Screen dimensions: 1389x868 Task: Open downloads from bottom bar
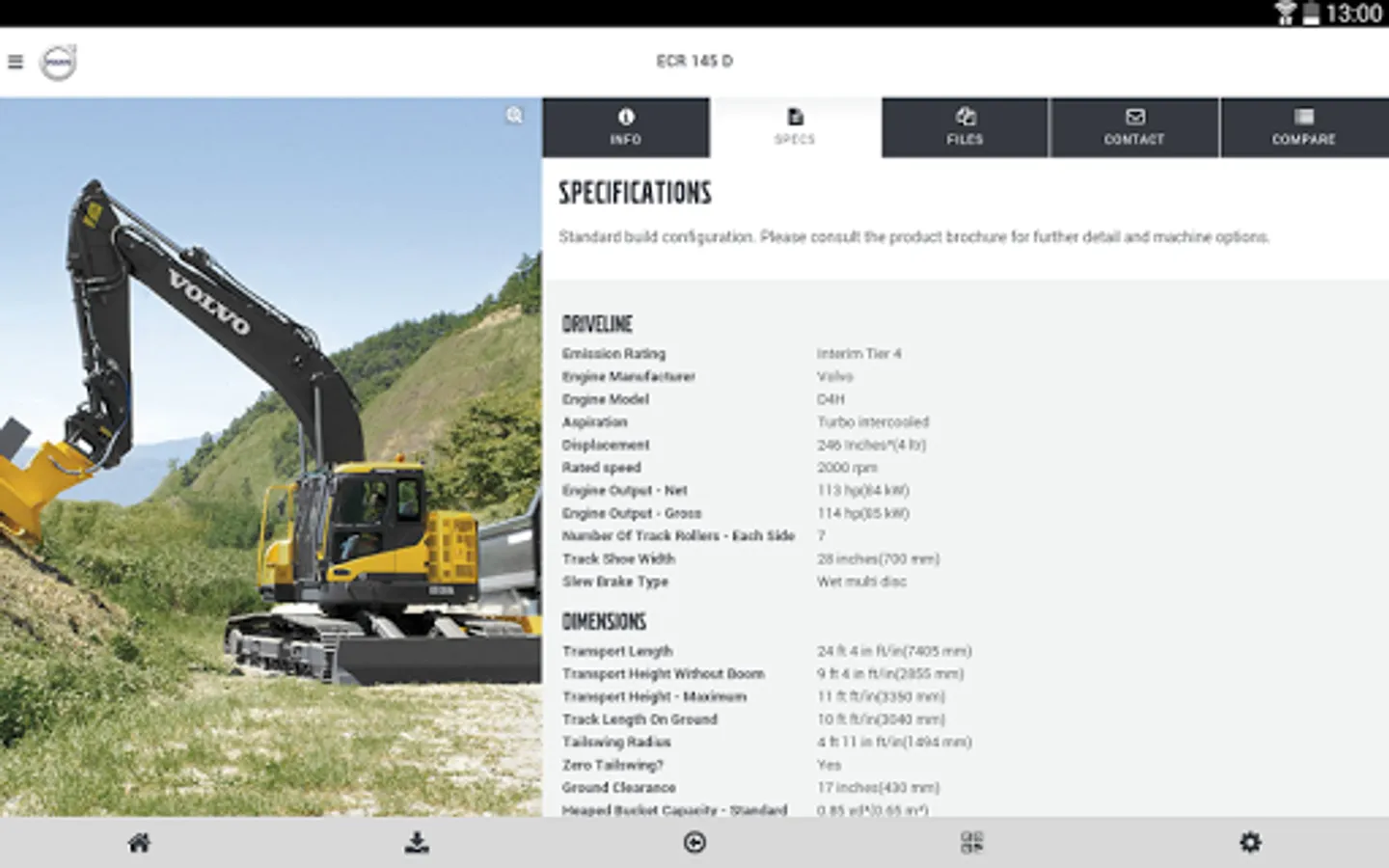coord(417,843)
